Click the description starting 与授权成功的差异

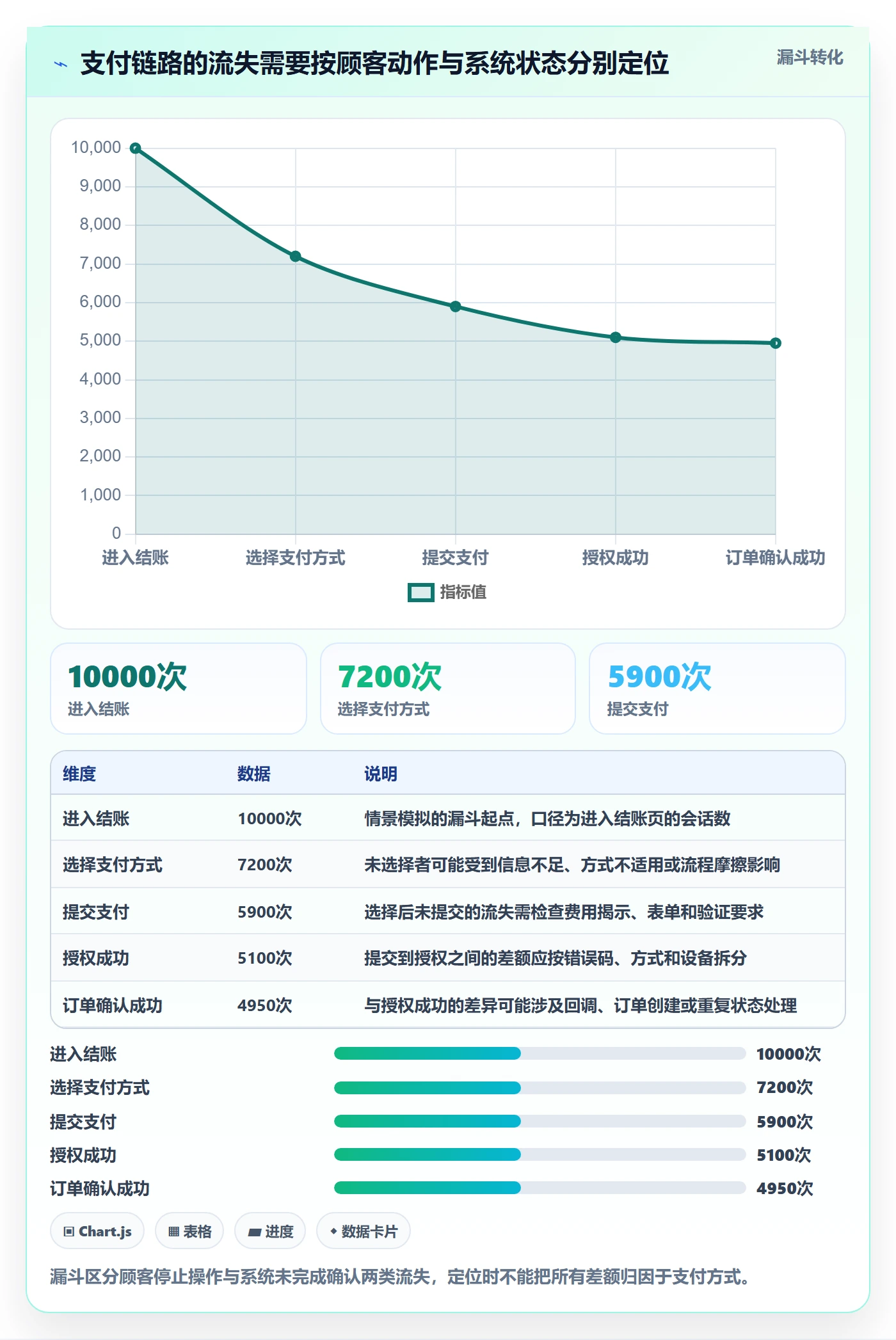click(580, 1005)
